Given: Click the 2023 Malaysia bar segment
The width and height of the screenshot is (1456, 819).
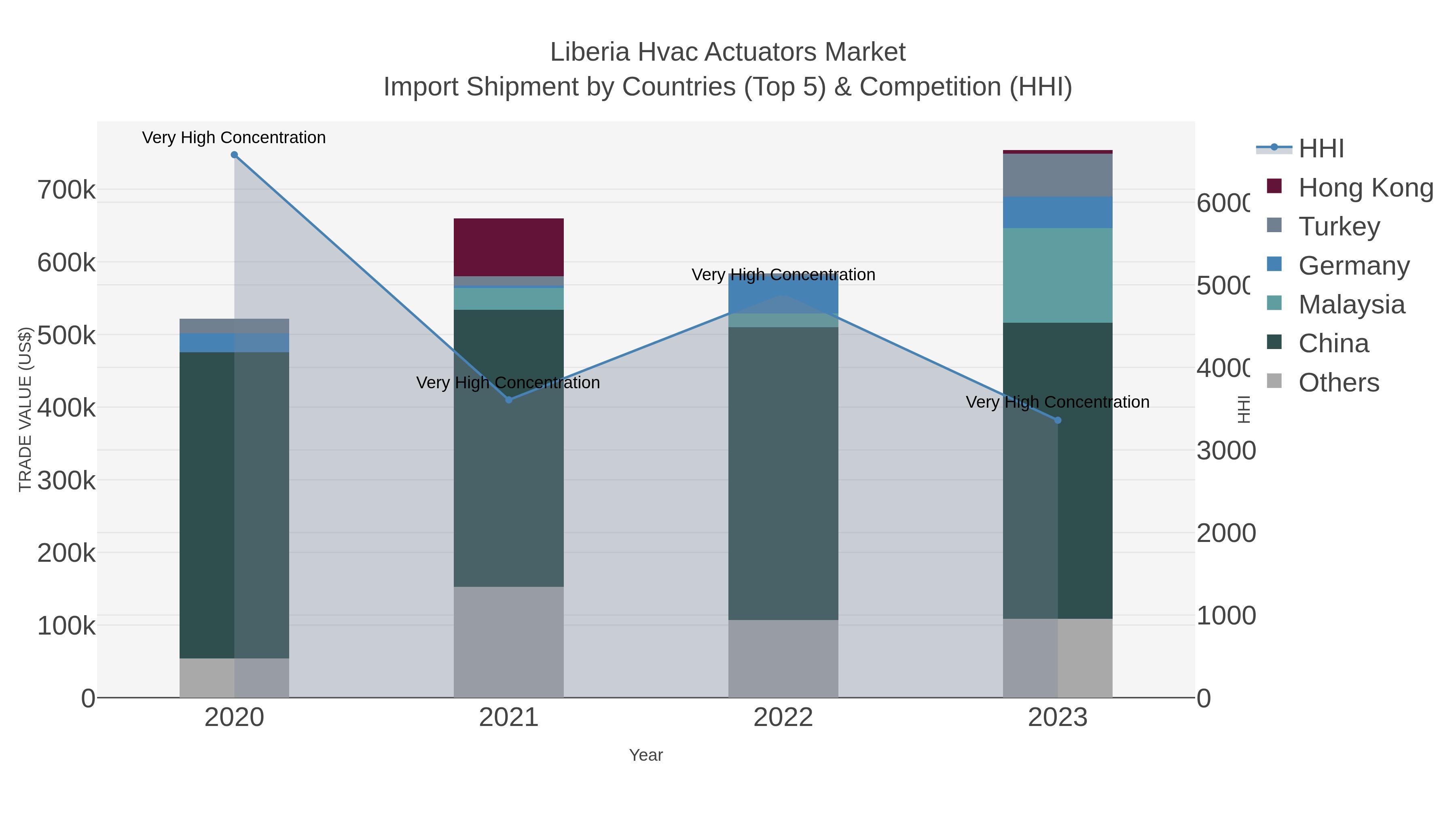Looking at the screenshot, I should 1058,275.
